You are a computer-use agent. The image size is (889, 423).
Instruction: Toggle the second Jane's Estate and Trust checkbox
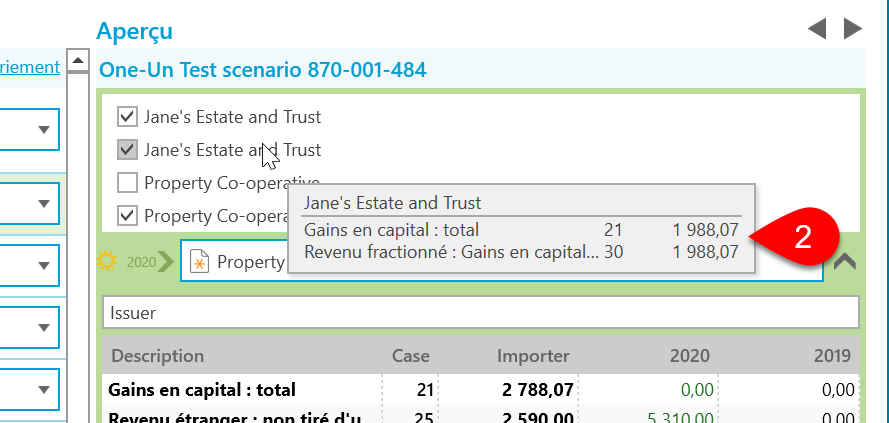[127, 150]
